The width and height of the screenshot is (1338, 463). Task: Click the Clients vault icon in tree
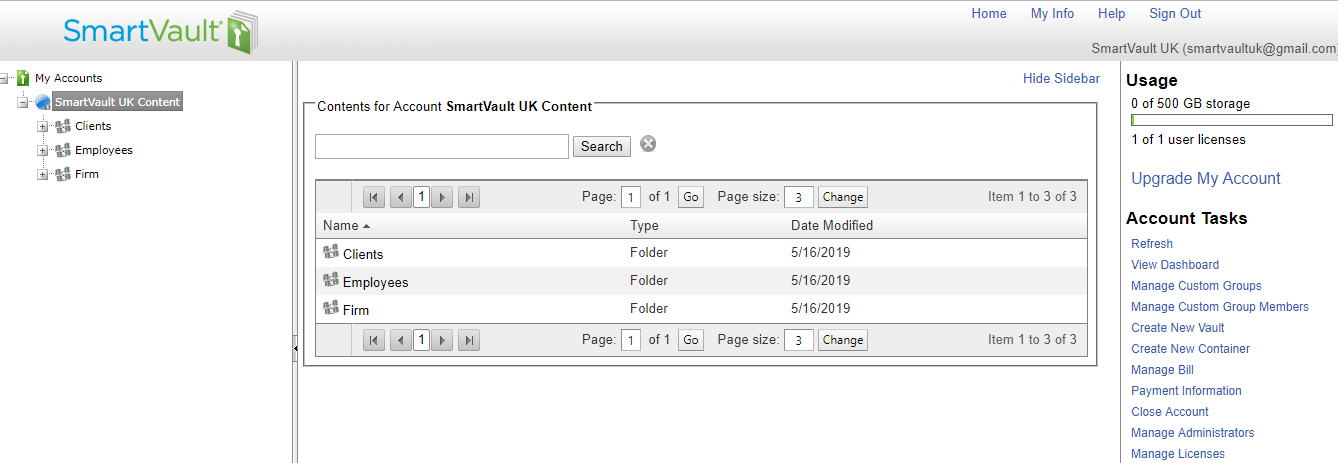click(62, 126)
